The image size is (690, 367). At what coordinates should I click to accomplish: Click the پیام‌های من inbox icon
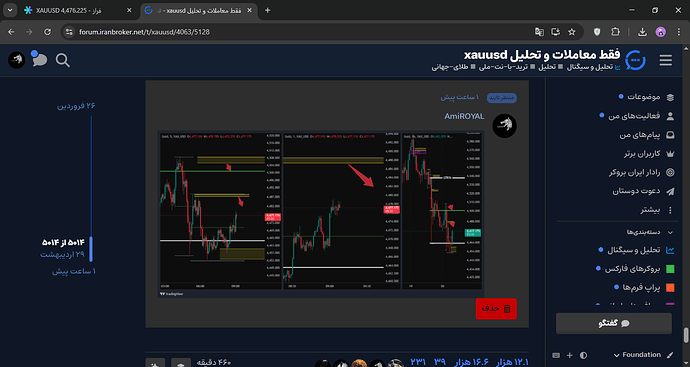coord(670,135)
